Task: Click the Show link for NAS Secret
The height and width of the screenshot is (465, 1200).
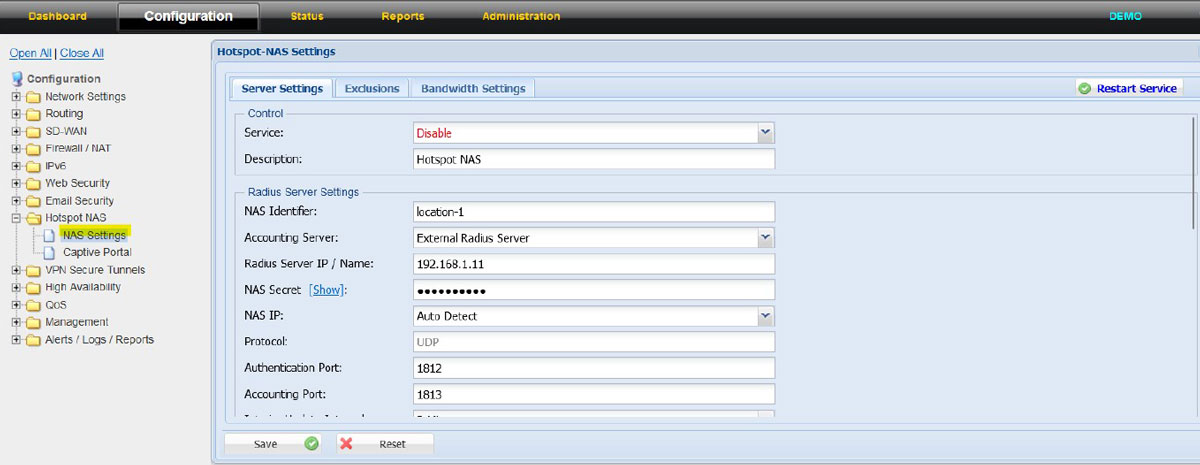Action: click(x=327, y=290)
